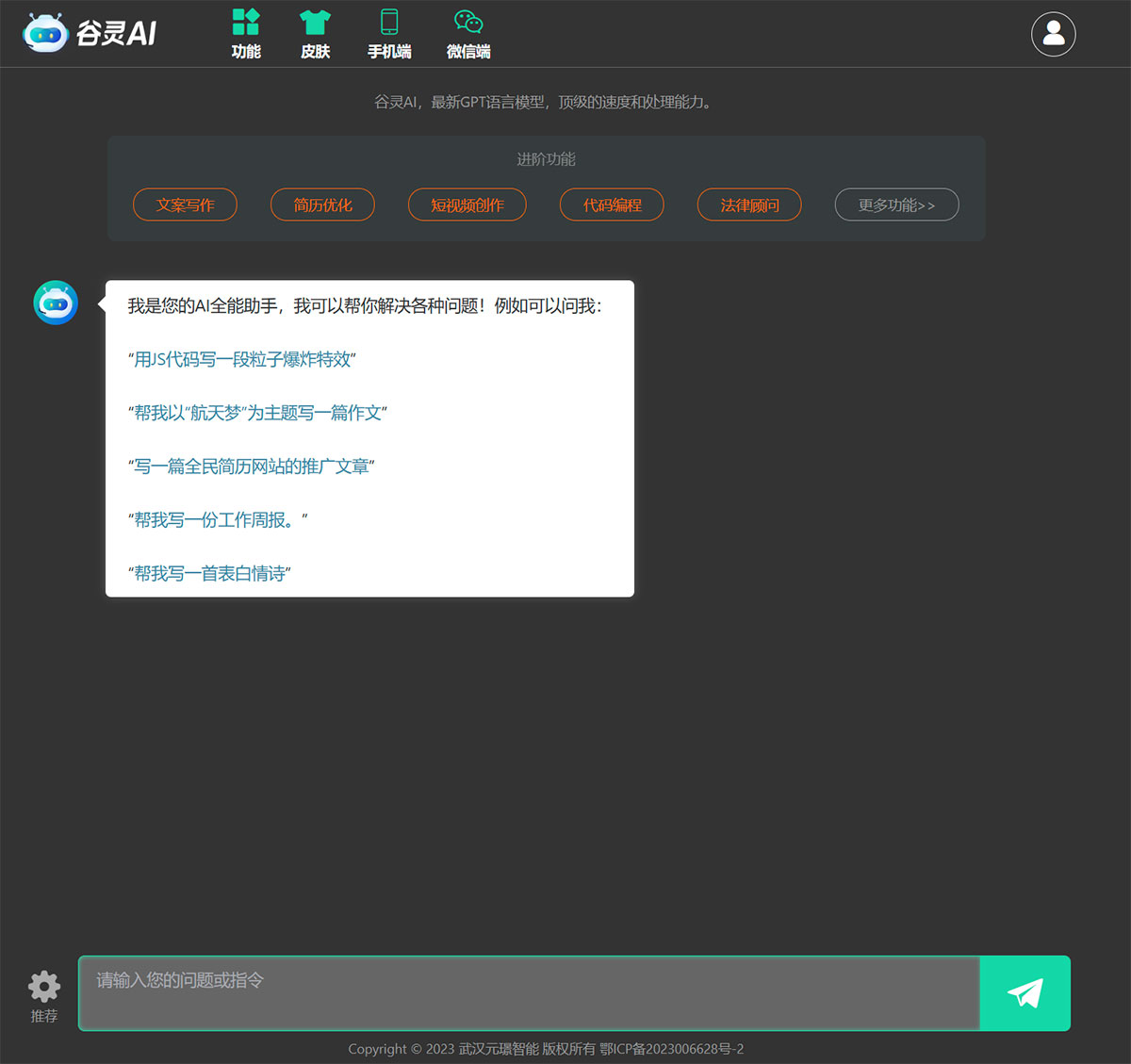Open the user account avatar icon
Screen dimensions: 1131x1064
click(1053, 33)
